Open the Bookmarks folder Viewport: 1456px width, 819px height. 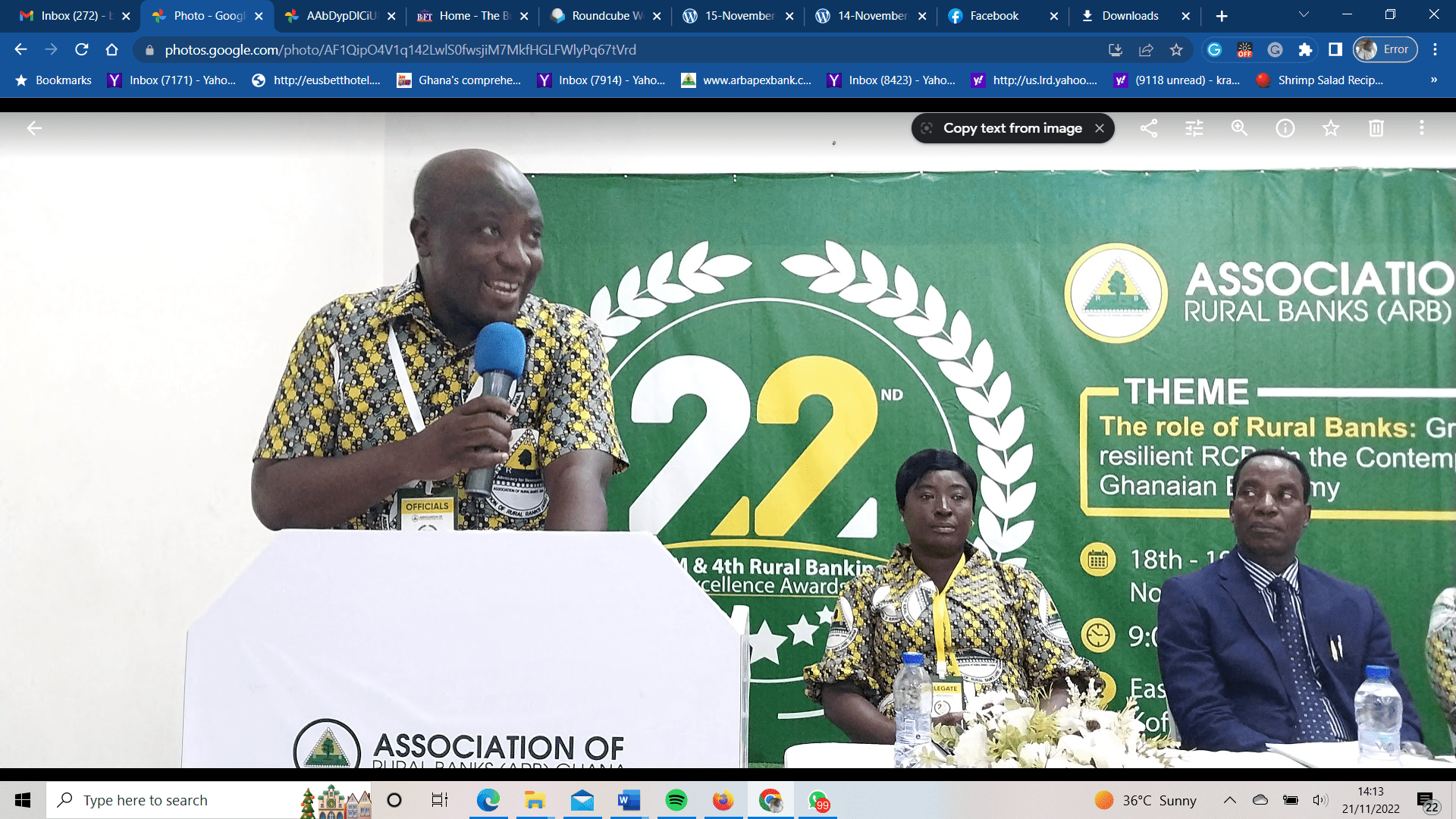click(53, 80)
